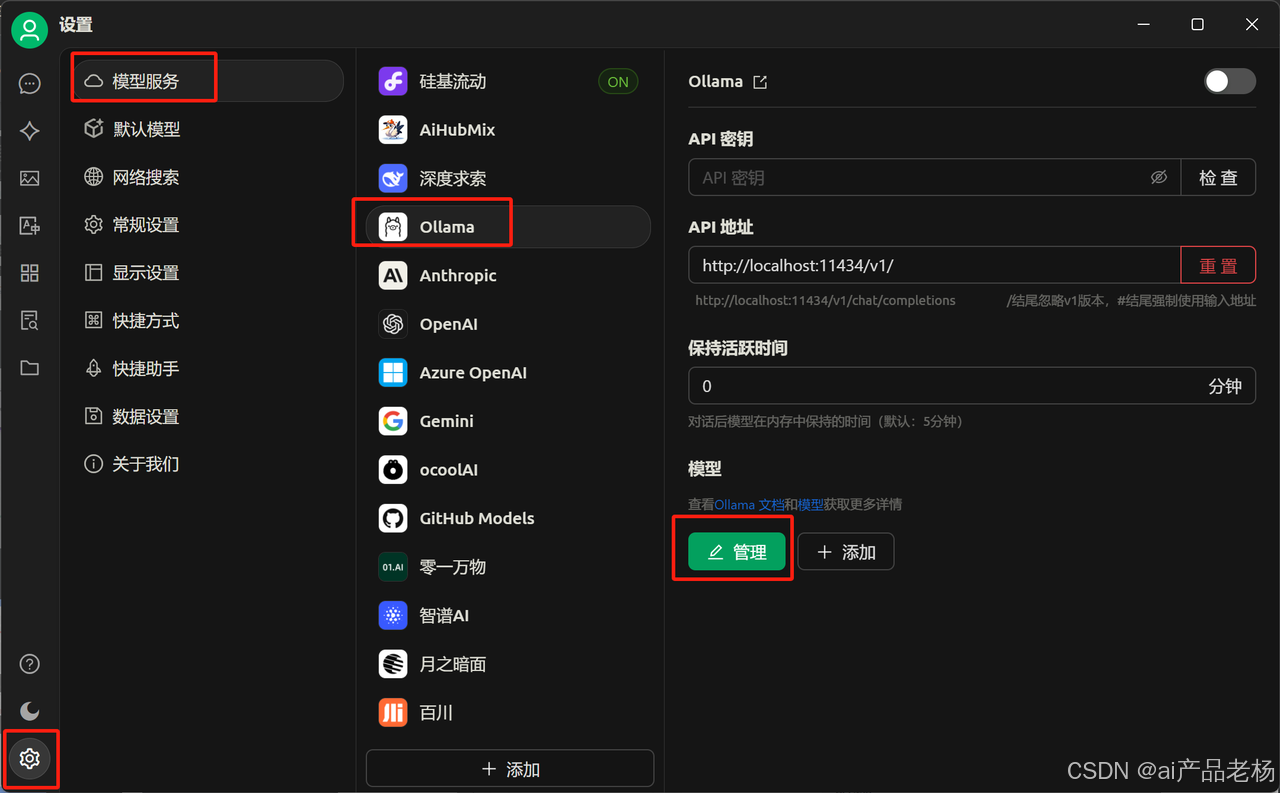Viewport: 1280px width, 793px height.
Task: Focus the API 地址 input field
Action: point(935,265)
